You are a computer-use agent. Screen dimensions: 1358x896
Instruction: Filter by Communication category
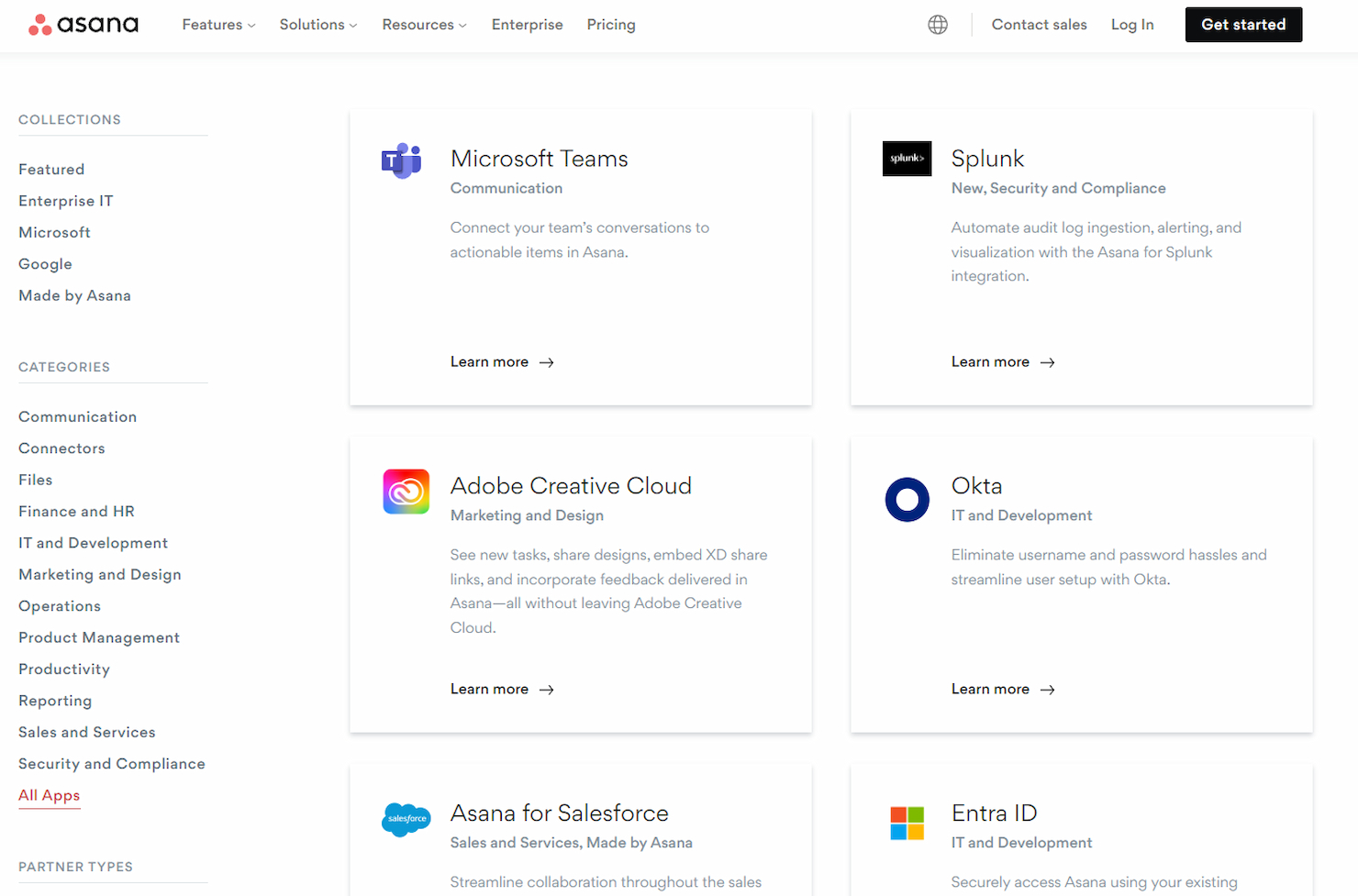click(x=77, y=416)
